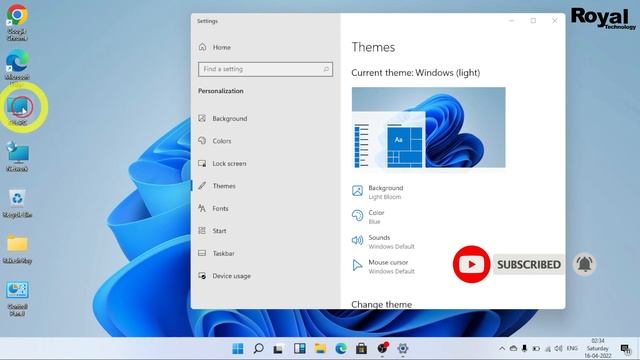The image size is (640, 360).
Task: Open Widgets from the taskbar
Action: click(x=300, y=349)
